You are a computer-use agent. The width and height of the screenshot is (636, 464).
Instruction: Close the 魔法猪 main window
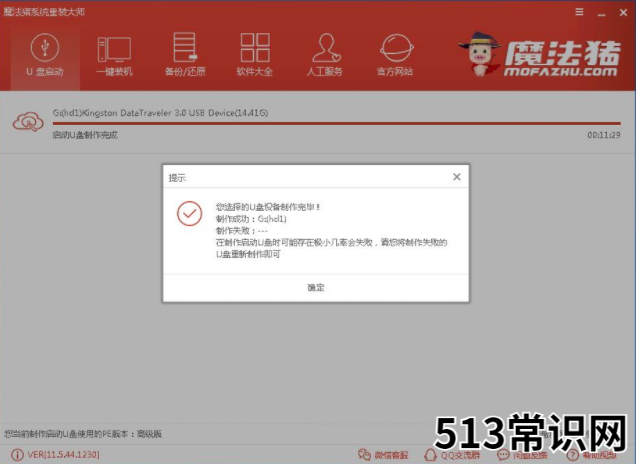click(x=623, y=13)
